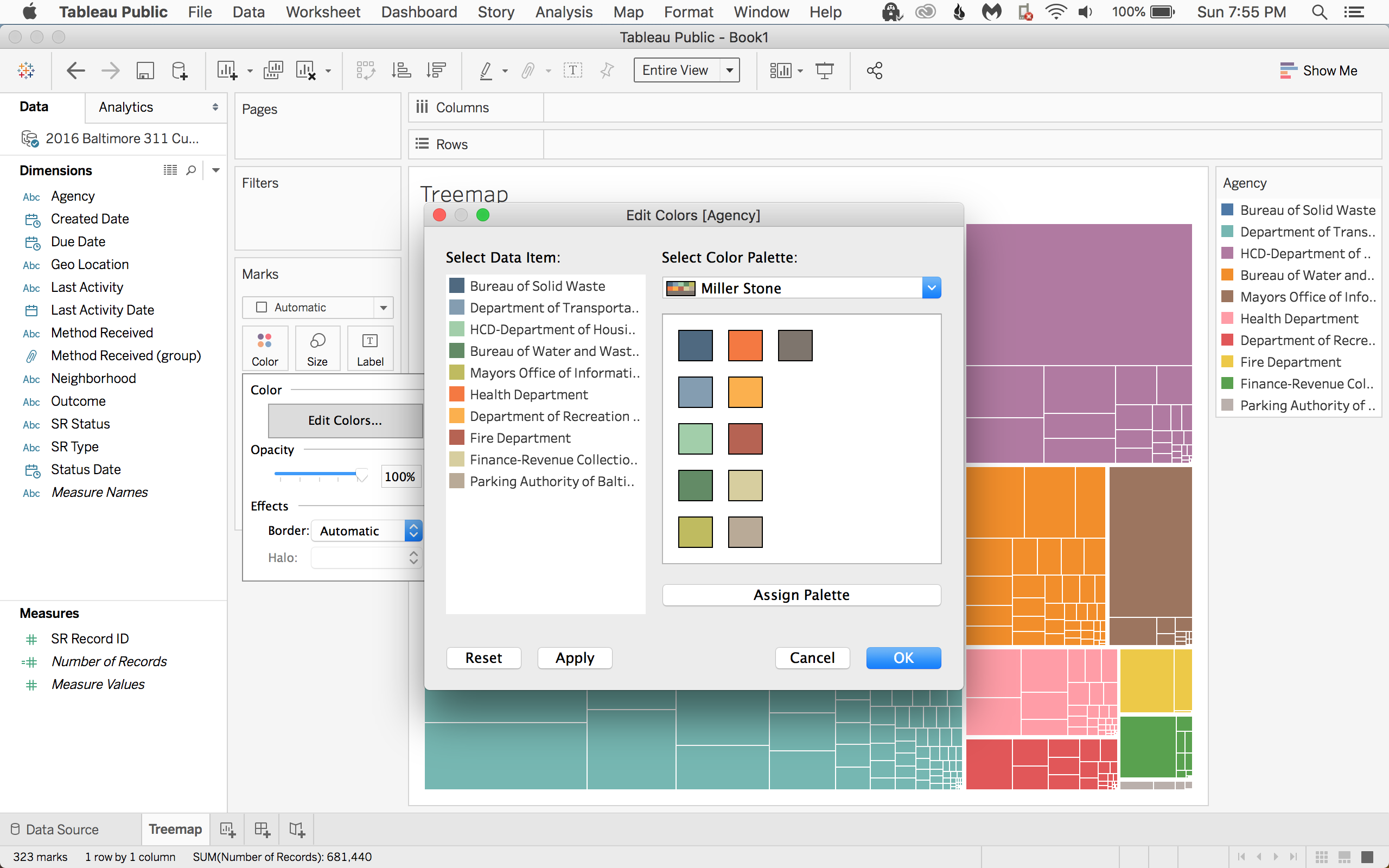Click the Share workbook icon

click(x=874, y=71)
